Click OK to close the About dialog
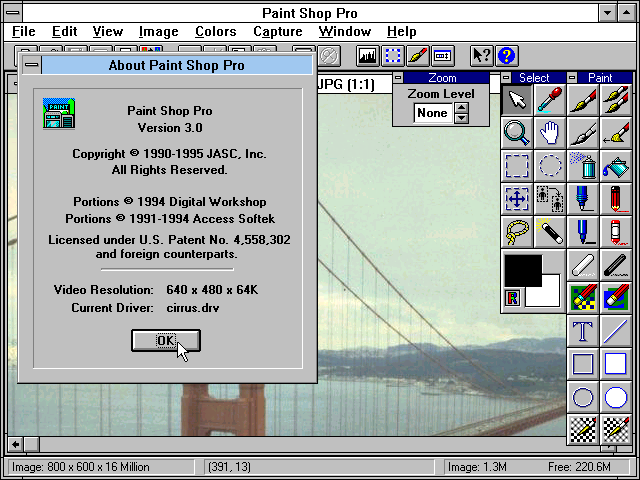 (x=166, y=340)
